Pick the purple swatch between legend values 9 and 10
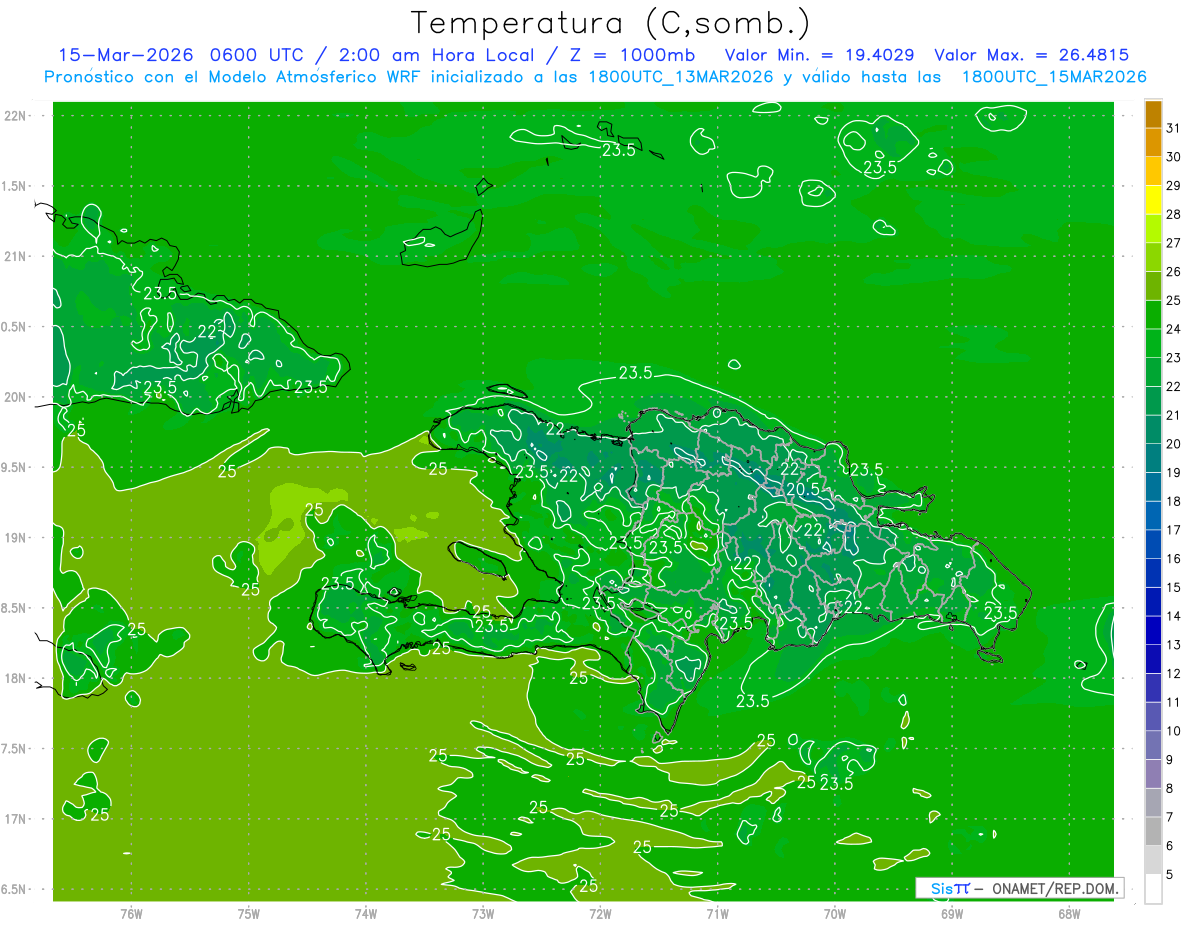The height and width of the screenshot is (927, 1200). (1153, 746)
